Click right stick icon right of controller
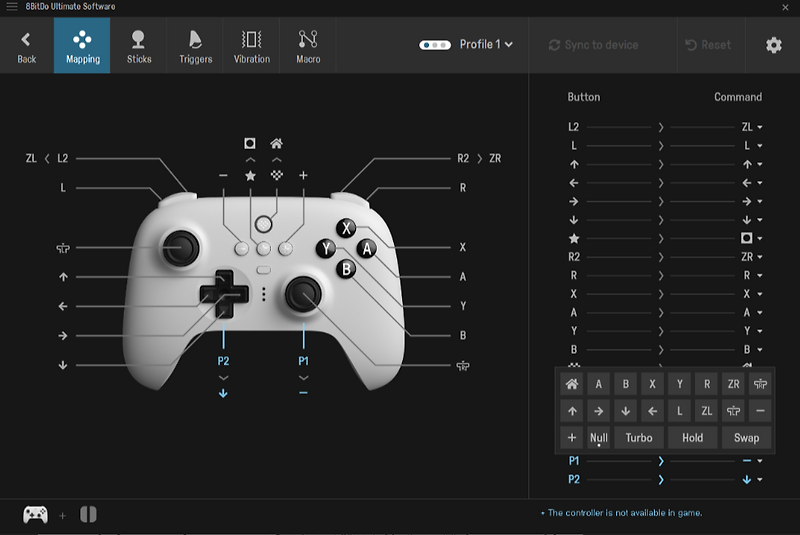Image resolution: width=800 pixels, height=535 pixels. 463,366
